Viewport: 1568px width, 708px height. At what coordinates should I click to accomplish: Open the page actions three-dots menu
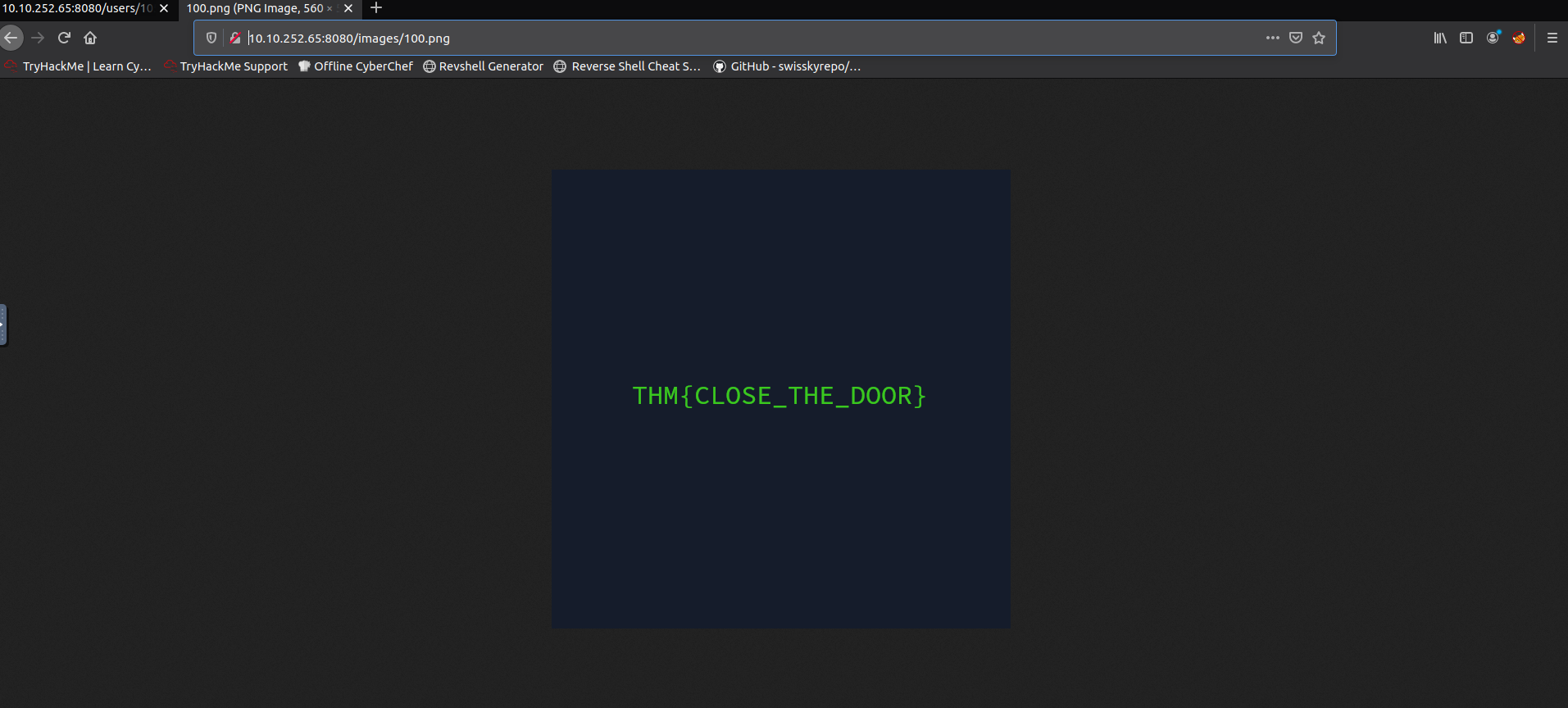click(1272, 38)
